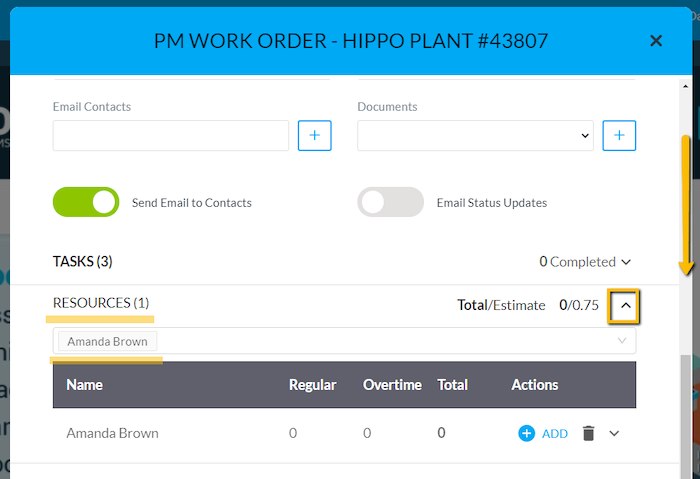This screenshot has height=479, width=700.
Task: Open the resource selector dropdown arrow
Action: coord(622,341)
